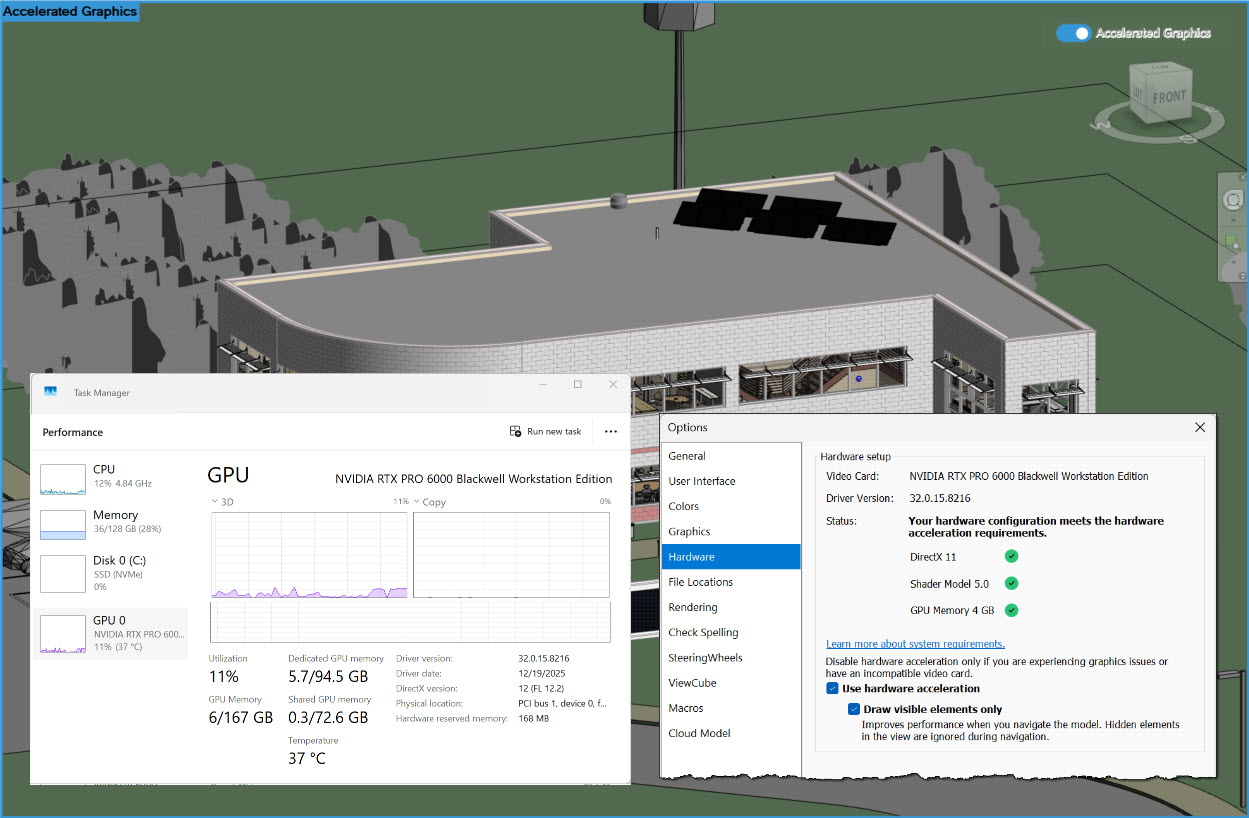The width and height of the screenshot is (1249, 818).
Task: Click Run new task in Task Manager
Action: [545, 431]
